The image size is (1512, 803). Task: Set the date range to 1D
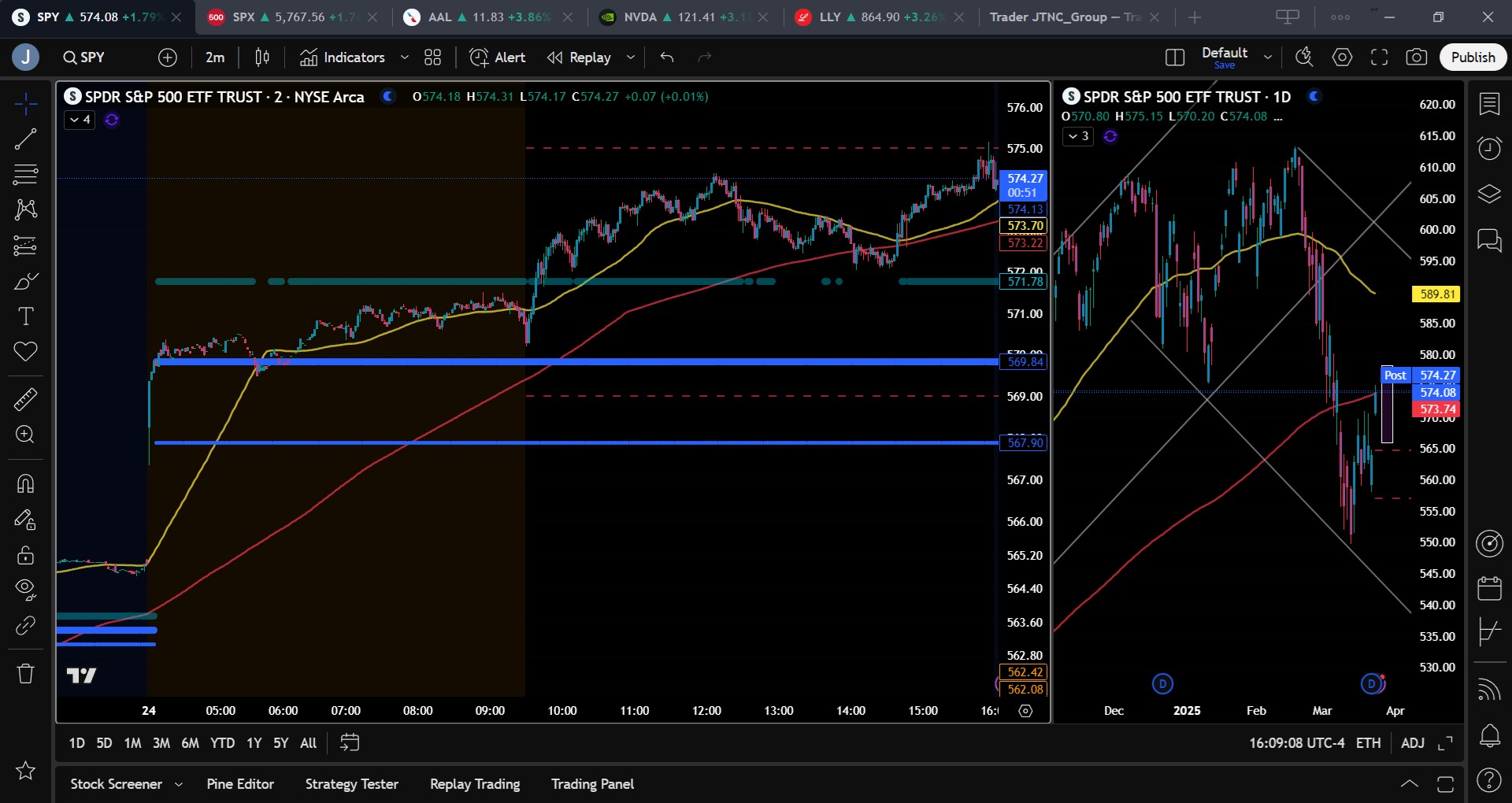pos(76,743)
